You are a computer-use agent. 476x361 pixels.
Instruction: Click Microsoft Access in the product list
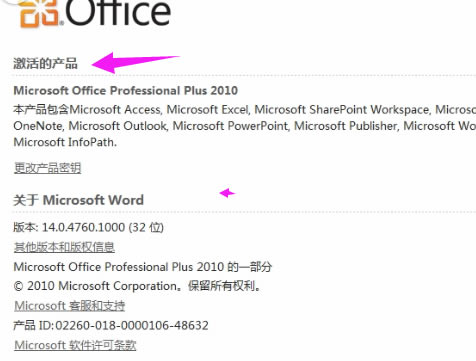point(115,109)
